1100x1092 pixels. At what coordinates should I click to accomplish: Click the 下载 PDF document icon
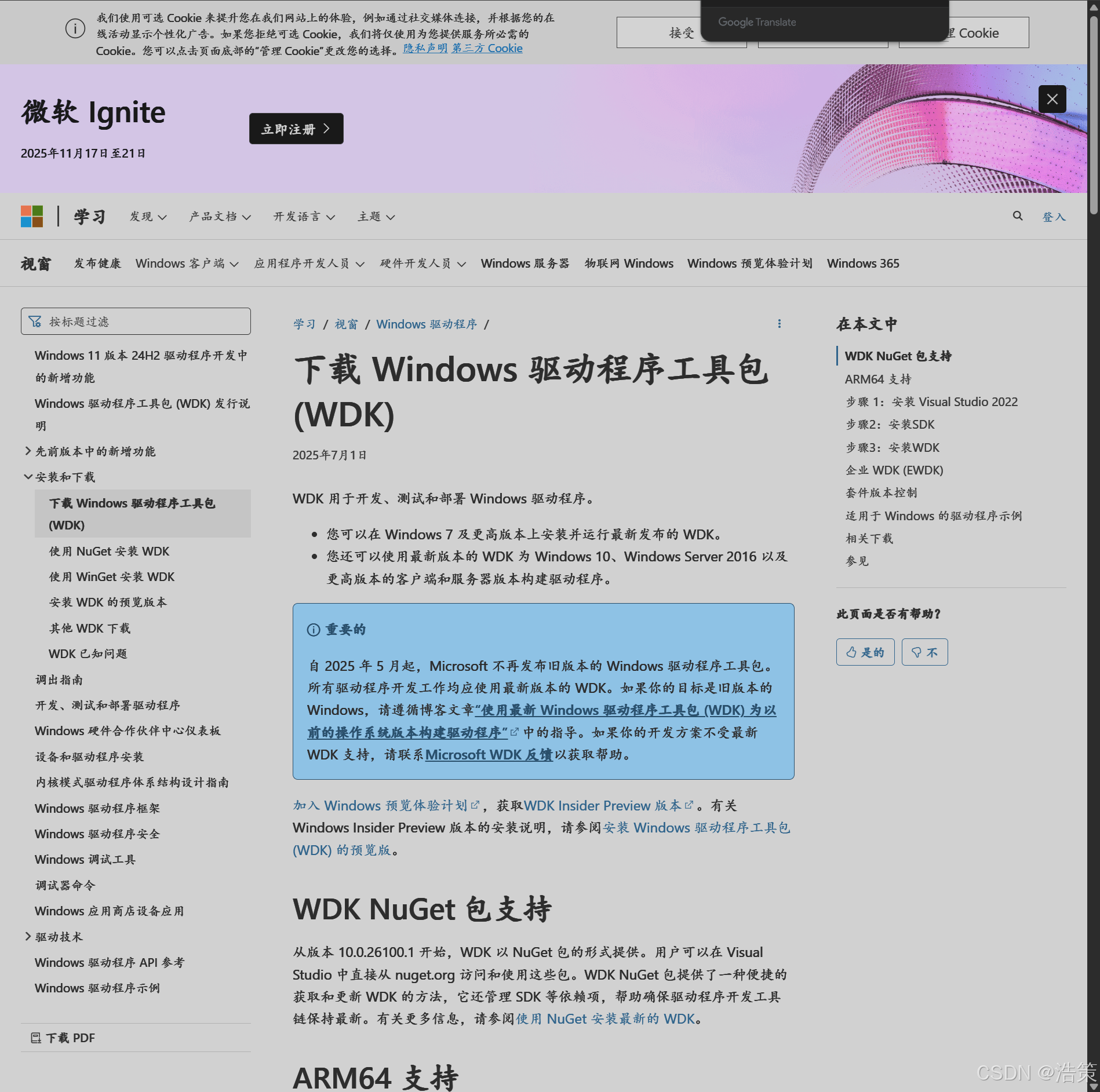[36, 1038]
